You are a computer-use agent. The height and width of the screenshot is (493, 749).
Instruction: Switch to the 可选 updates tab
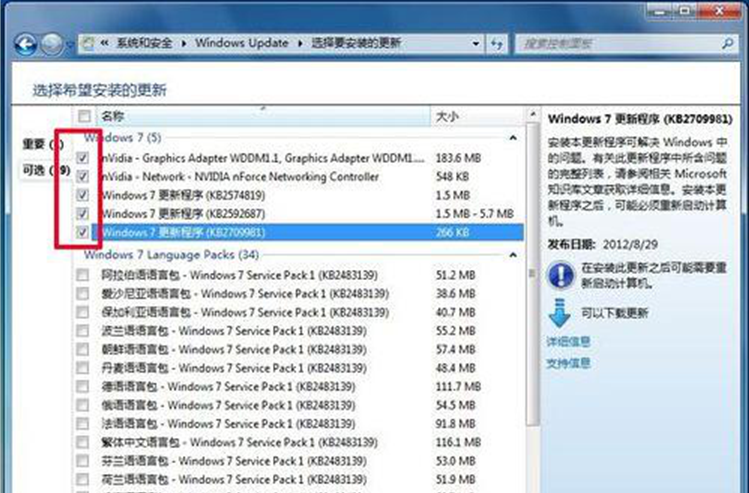point(42,171)
